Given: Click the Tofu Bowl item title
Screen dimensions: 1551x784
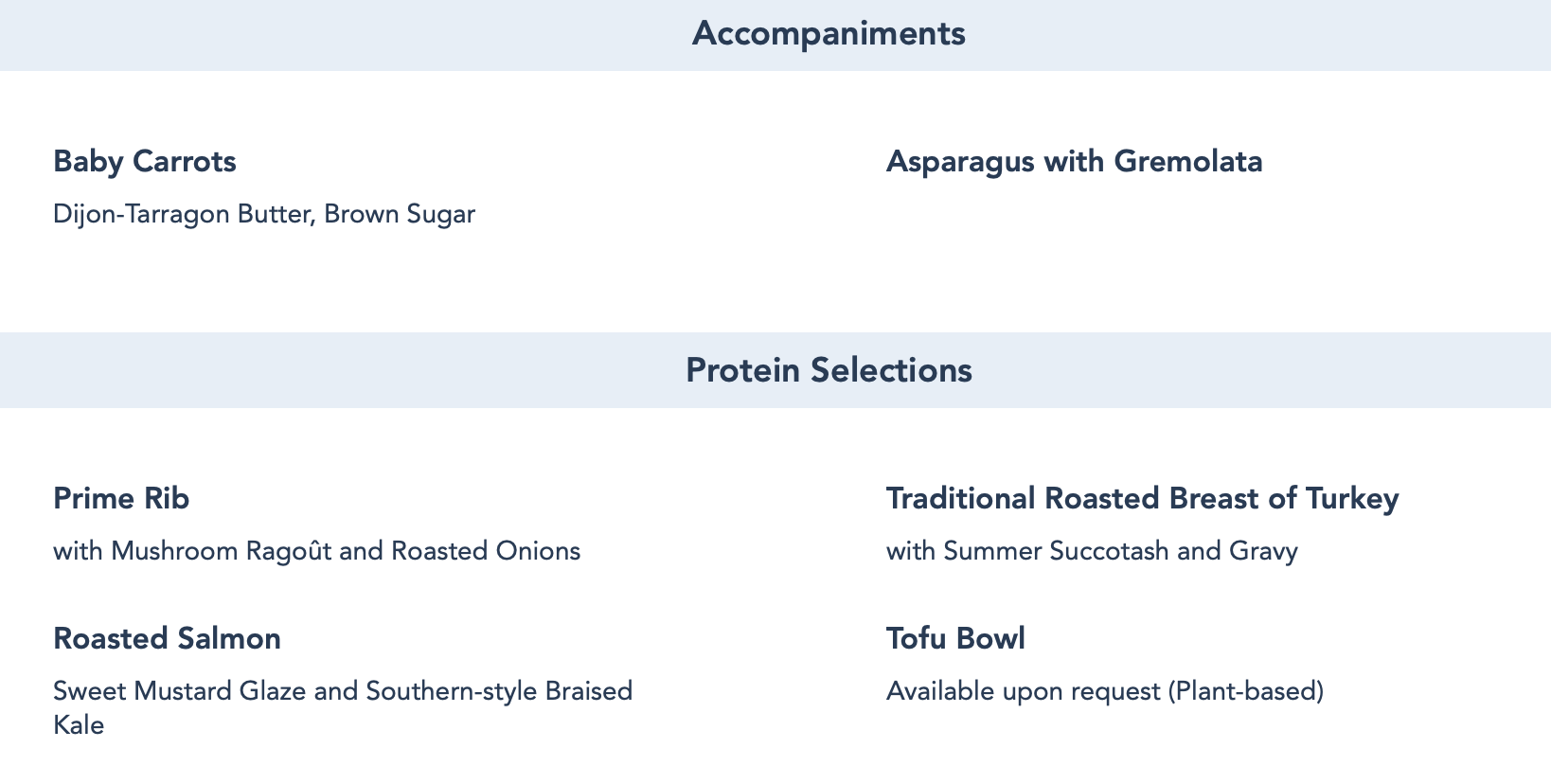Looking at the screenshot, I should point(955,639).
